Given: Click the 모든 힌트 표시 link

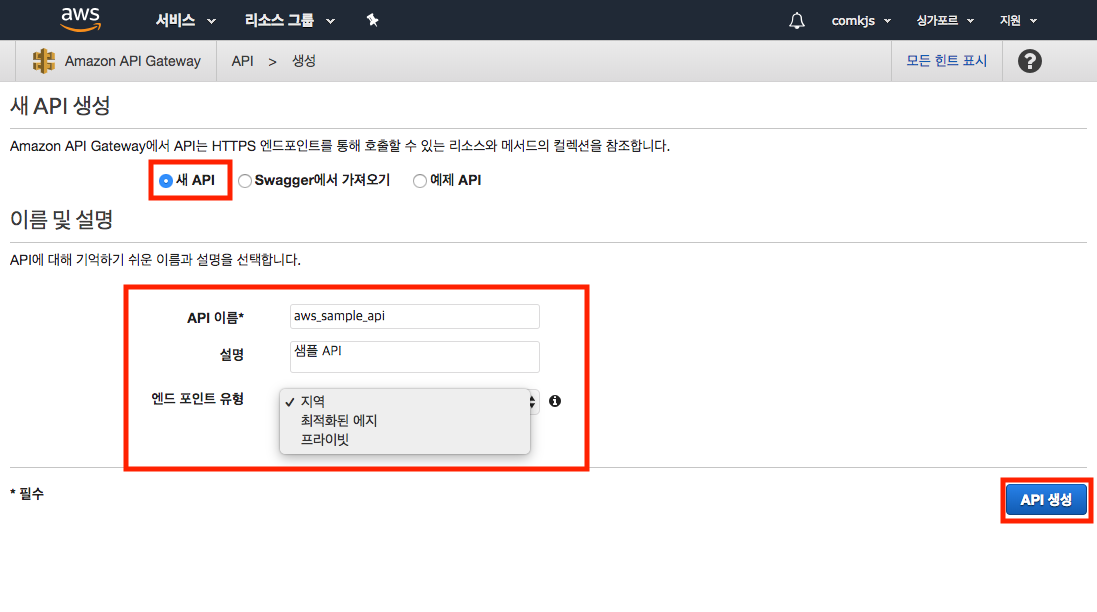Looking at the screenshot, I should pos(946,61).
